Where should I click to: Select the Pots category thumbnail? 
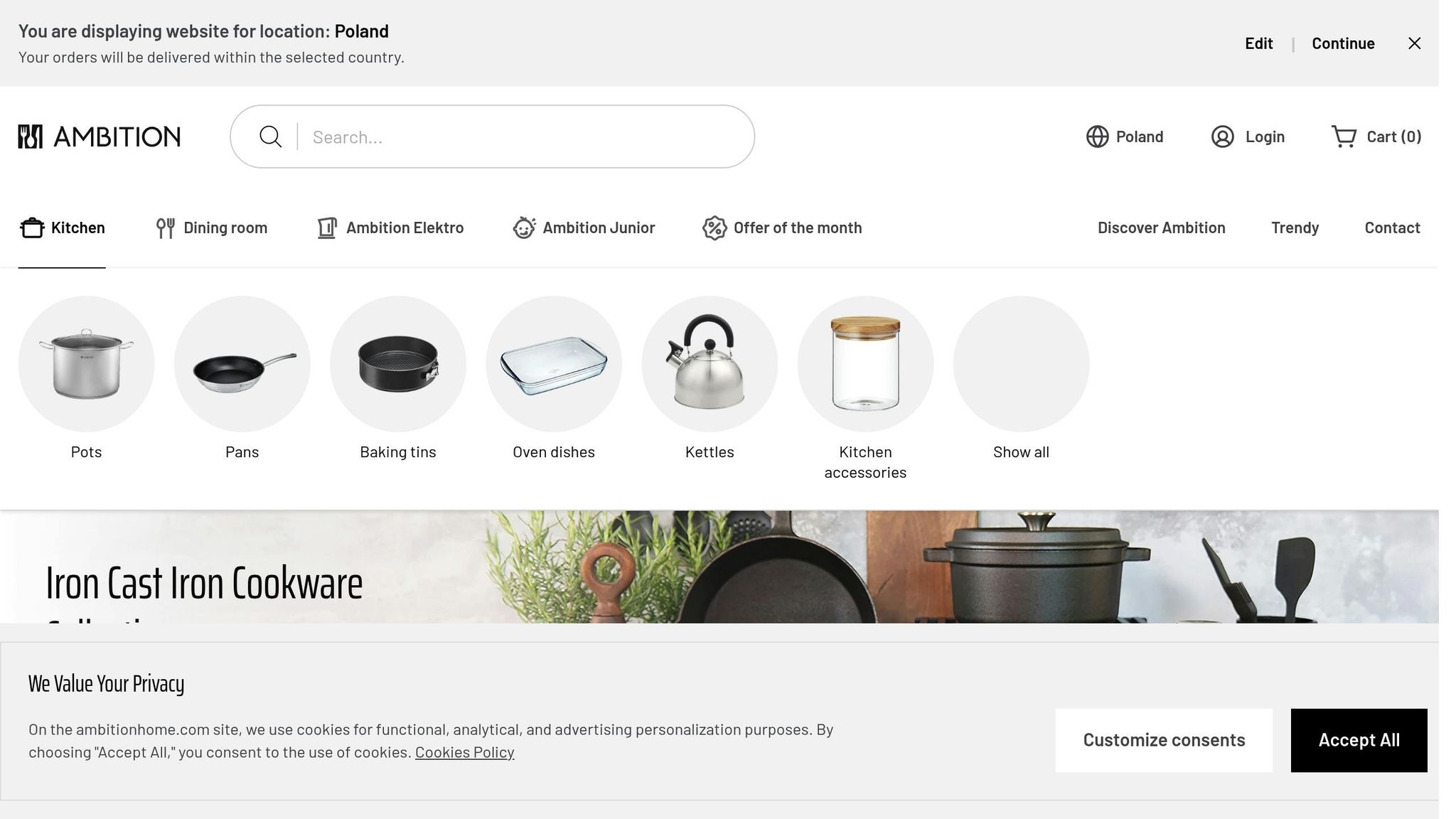click(86, 364)
